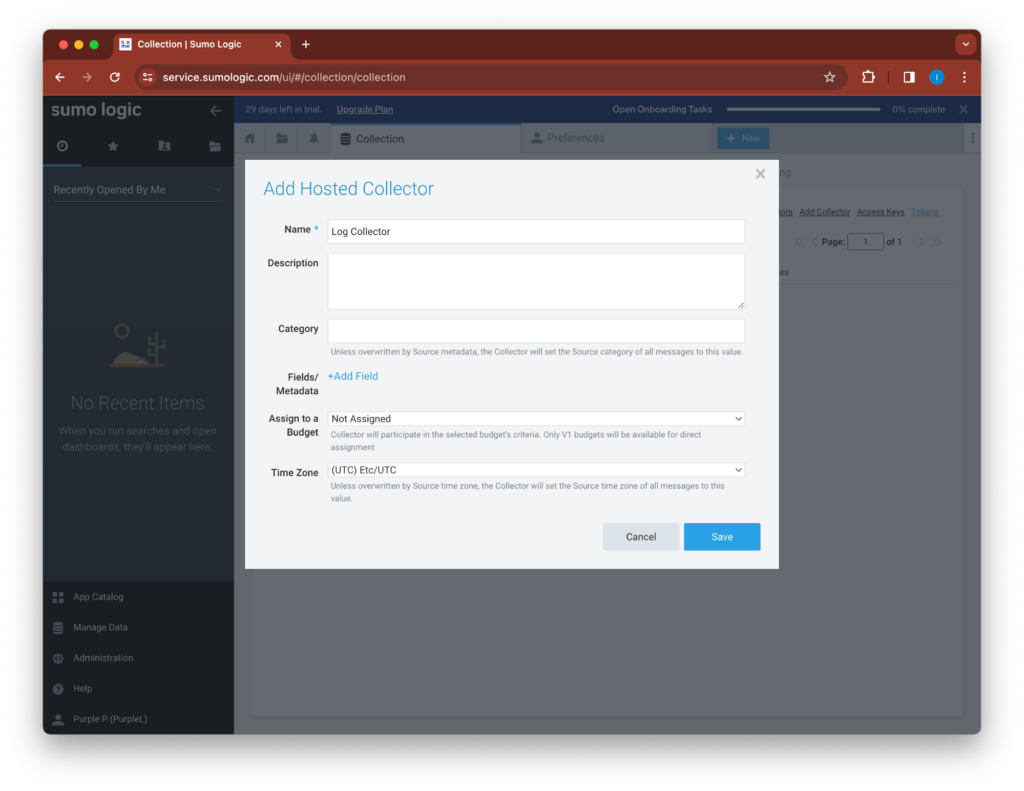1024x791 pixels.
Task: Click the Category input field
Action: [x=536, y=330]
